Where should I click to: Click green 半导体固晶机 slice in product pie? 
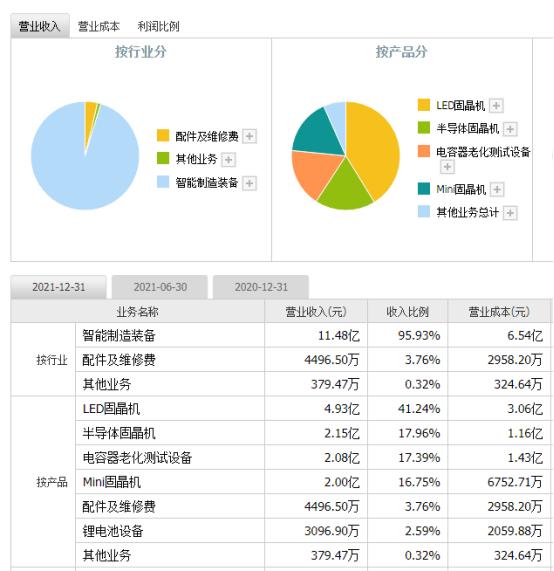click(x=344, y=189)
